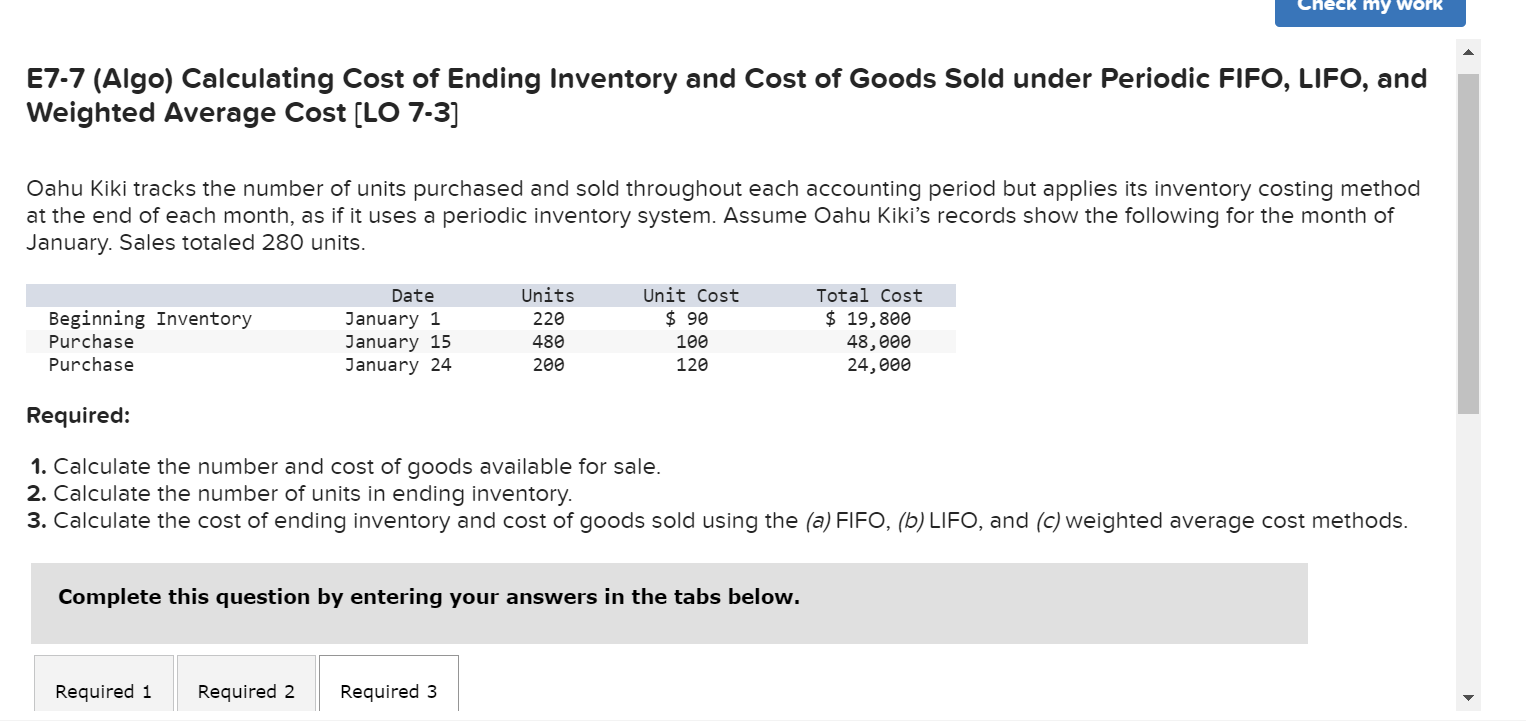Viewport: 1526px width, 721px height.
Task: Click the Unit Cost column header
Action: 691,295
